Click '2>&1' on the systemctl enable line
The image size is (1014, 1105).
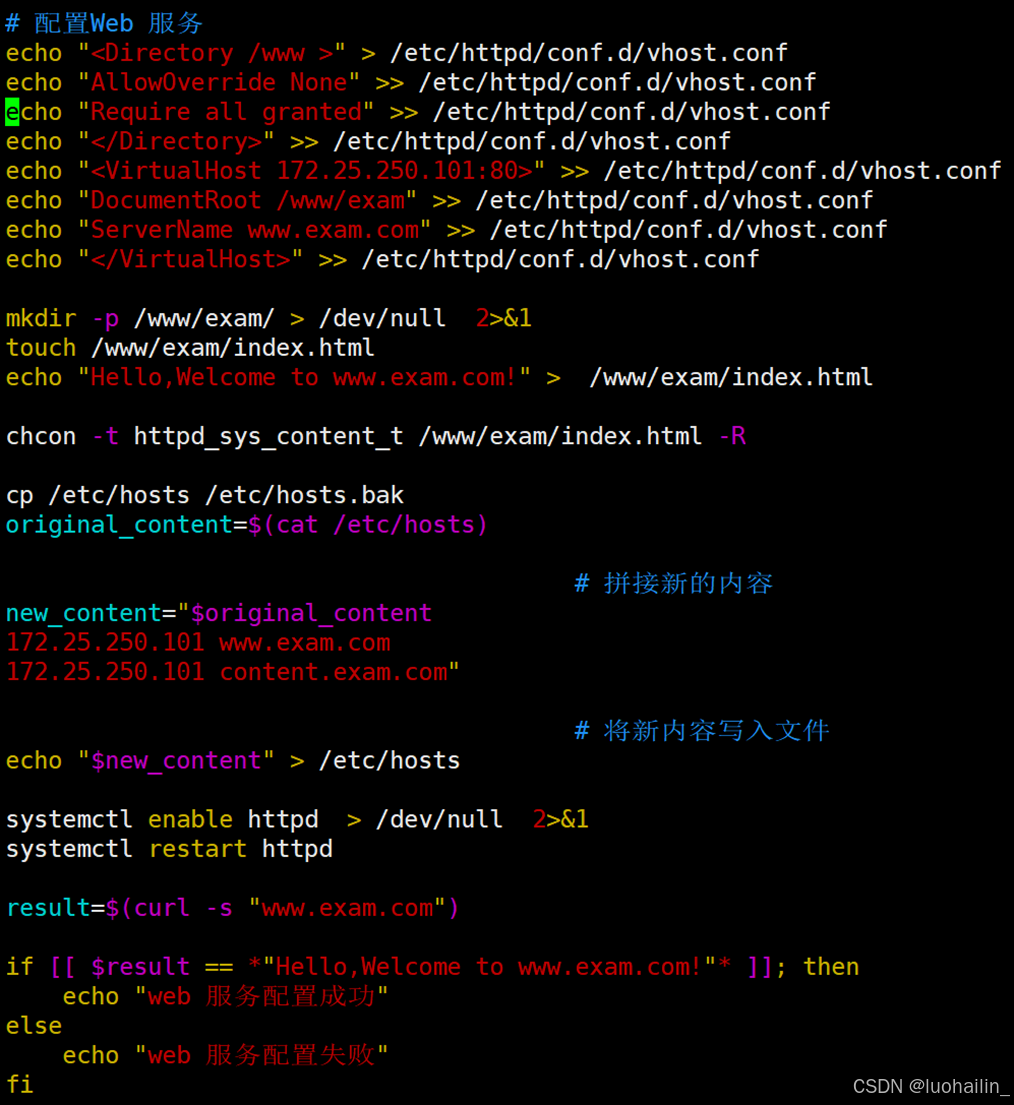tap(560, 820)
